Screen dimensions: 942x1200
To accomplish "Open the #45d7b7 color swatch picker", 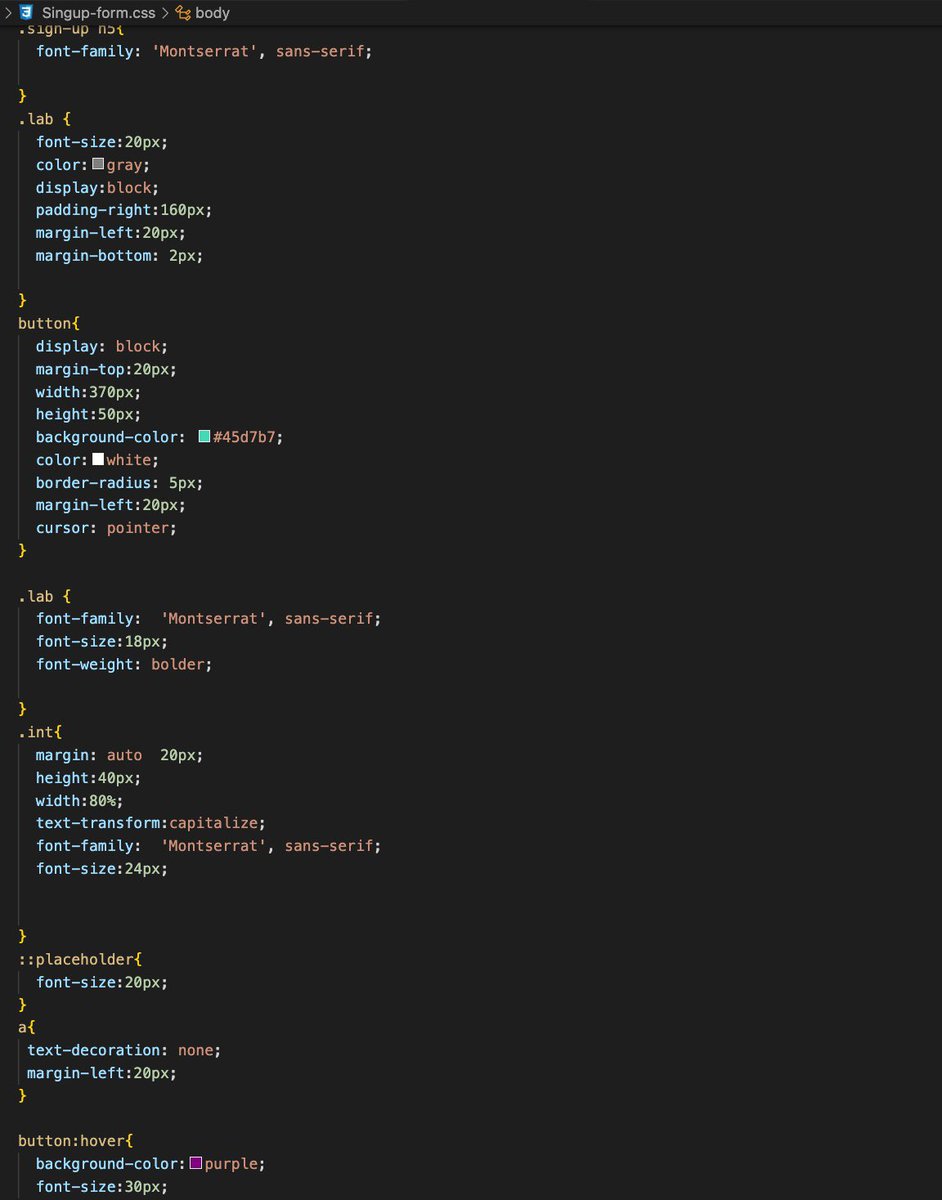I will coord(204,436).
